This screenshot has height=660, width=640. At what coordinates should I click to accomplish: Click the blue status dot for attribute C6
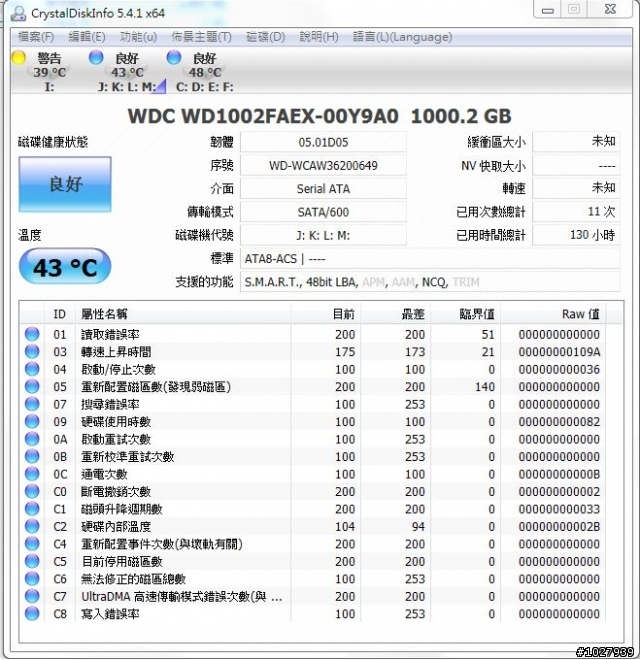tap(32, 579)
